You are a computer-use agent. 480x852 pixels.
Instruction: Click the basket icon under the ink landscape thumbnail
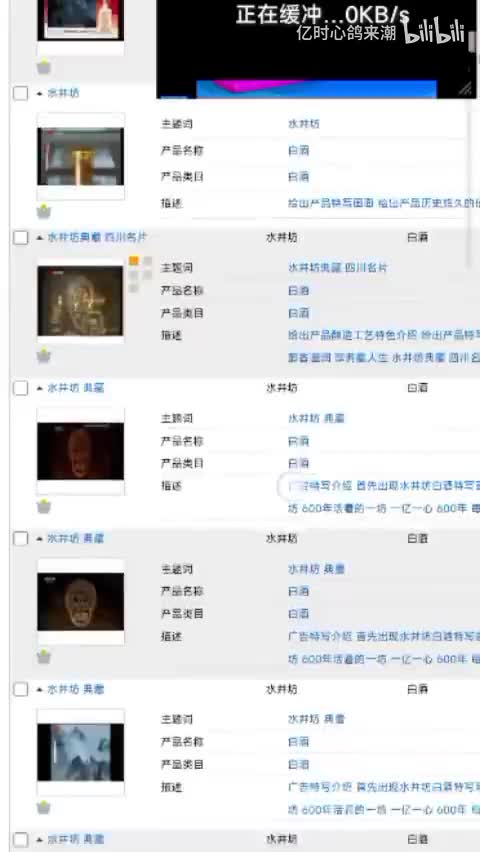pyautogui.click(x=43, y=807)
